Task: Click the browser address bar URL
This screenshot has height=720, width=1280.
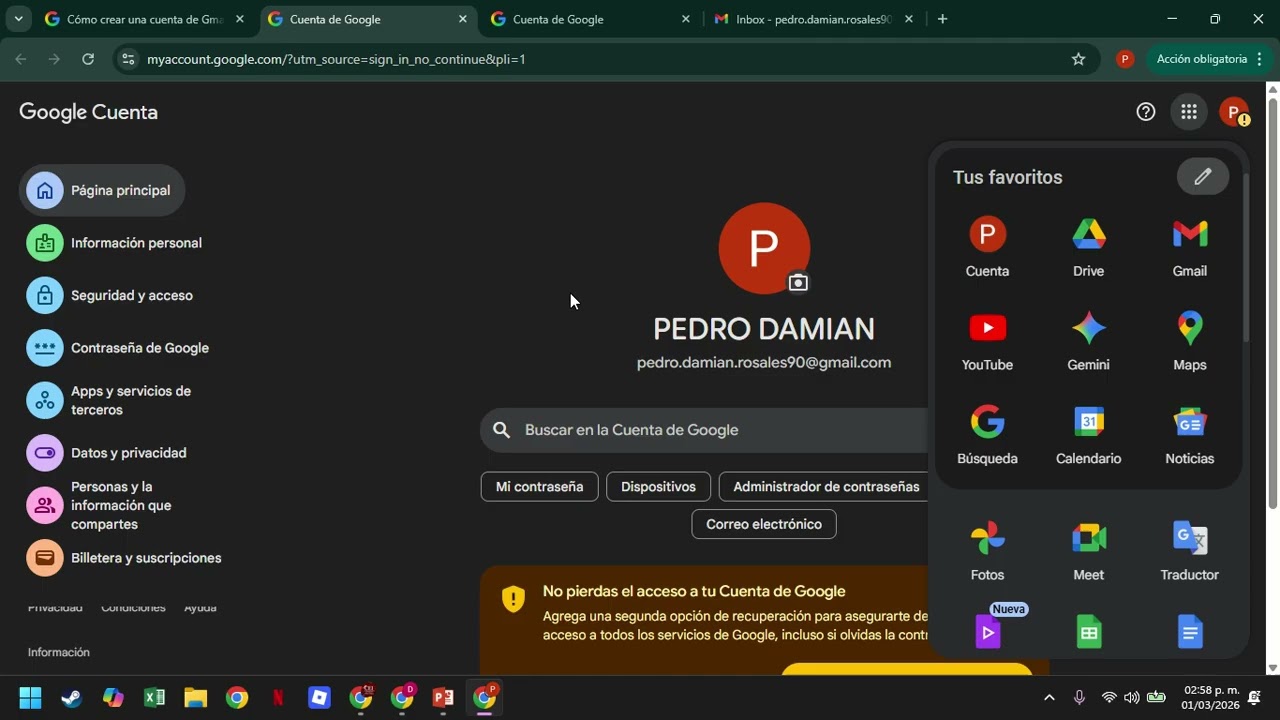Action: click(x=336, y=59)
